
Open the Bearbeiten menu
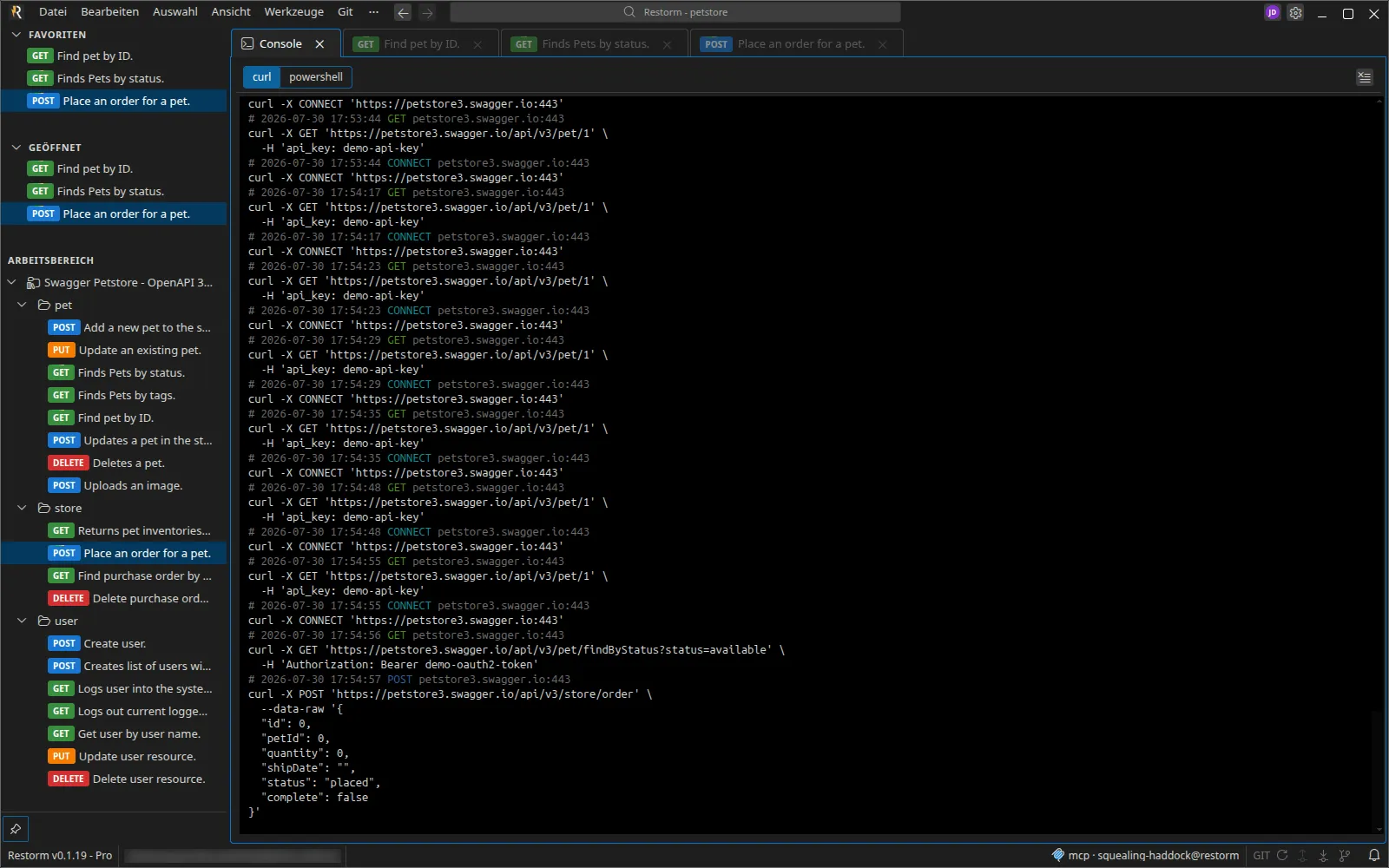coord(110,12)
